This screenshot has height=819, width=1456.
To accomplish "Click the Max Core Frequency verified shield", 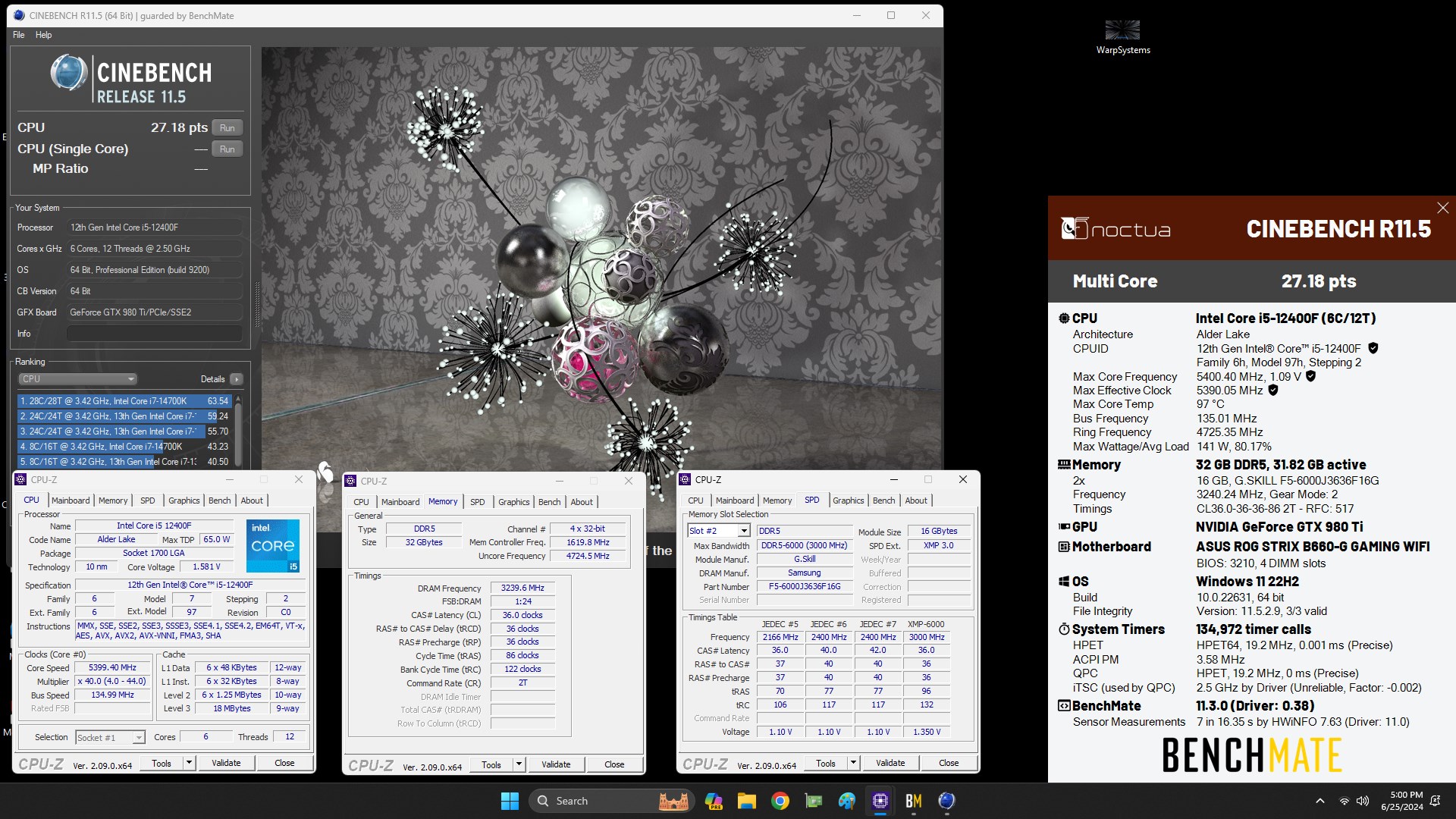I will (x=1310, y=376).
